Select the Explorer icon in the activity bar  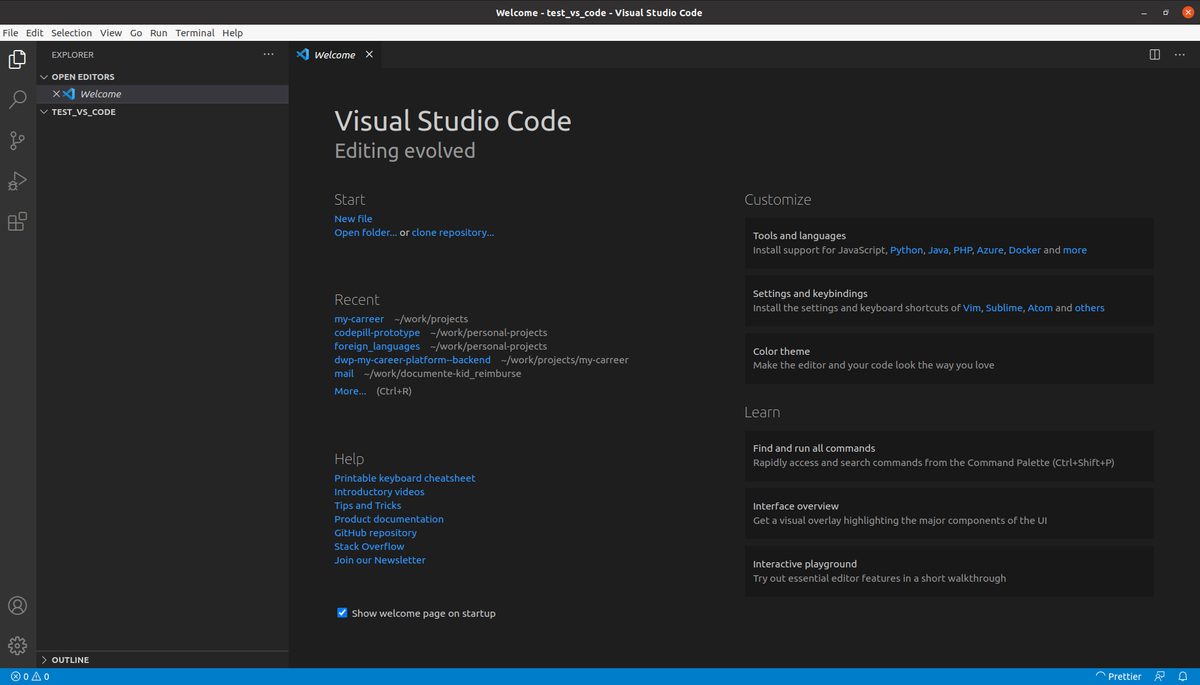pos(17,59)
